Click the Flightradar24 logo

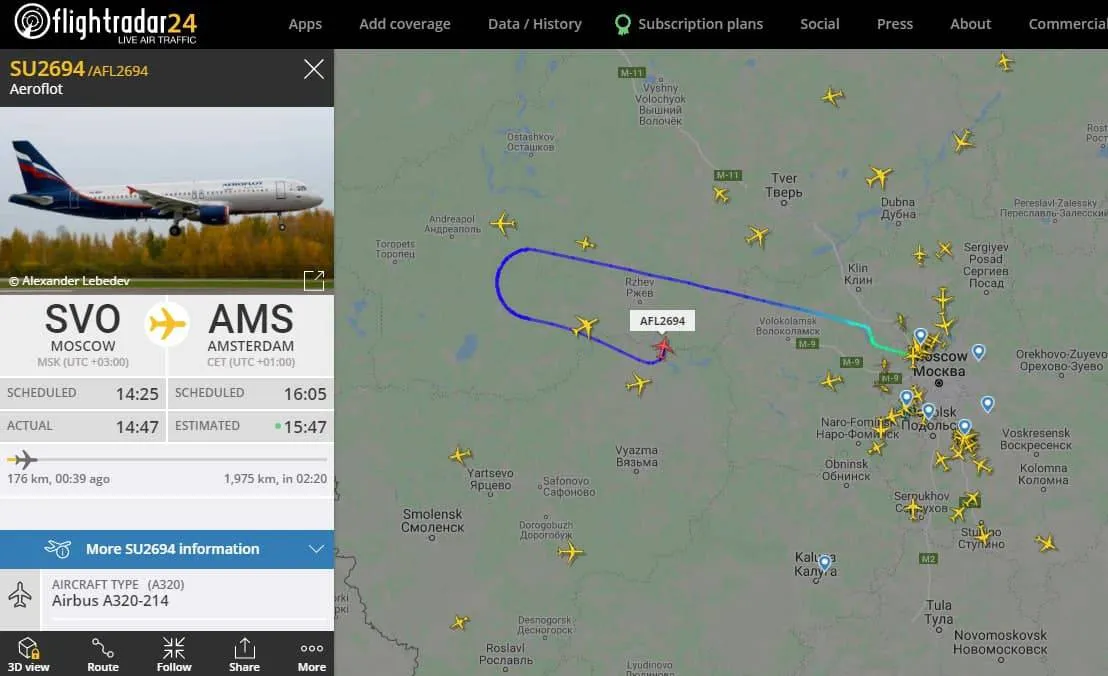[x=106, y=23]
